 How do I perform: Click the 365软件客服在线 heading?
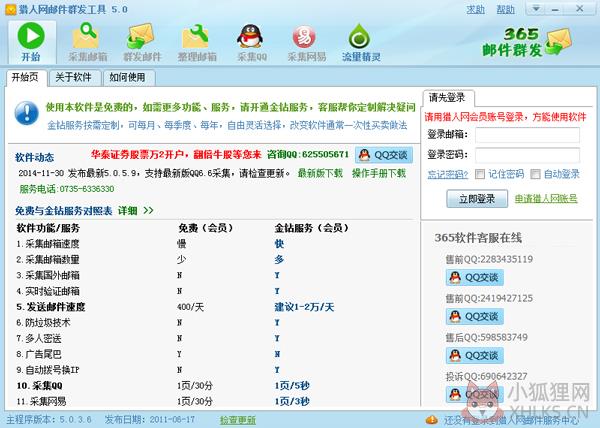pos(478,238)
